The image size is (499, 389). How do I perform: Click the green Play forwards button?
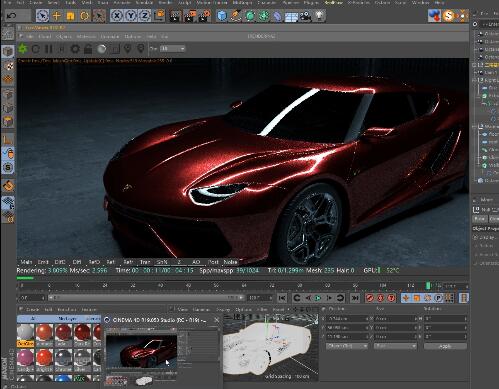click(x=318, y=298)
